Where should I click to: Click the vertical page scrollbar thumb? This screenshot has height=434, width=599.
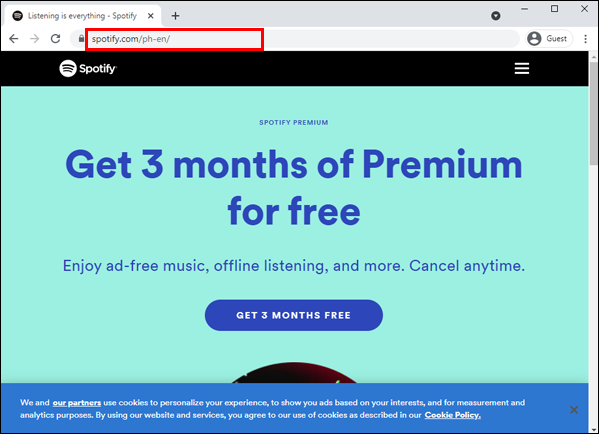593,113
